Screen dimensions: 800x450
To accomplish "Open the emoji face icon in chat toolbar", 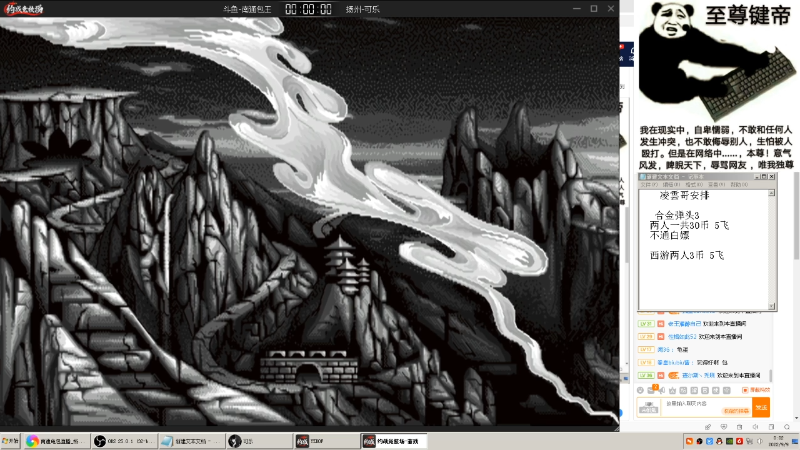I will point(640,390).
